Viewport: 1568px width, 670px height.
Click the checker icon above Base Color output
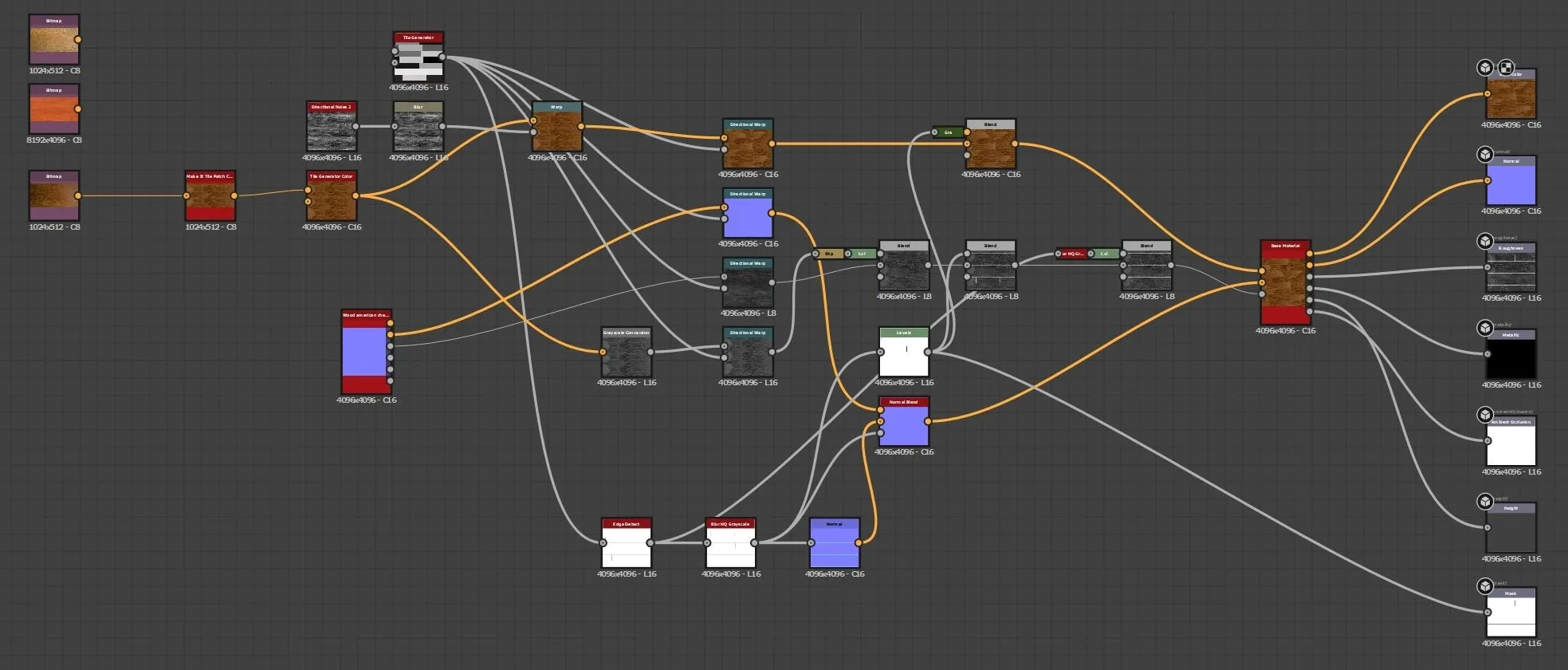pyautogui.click(x=1505, y=68)
